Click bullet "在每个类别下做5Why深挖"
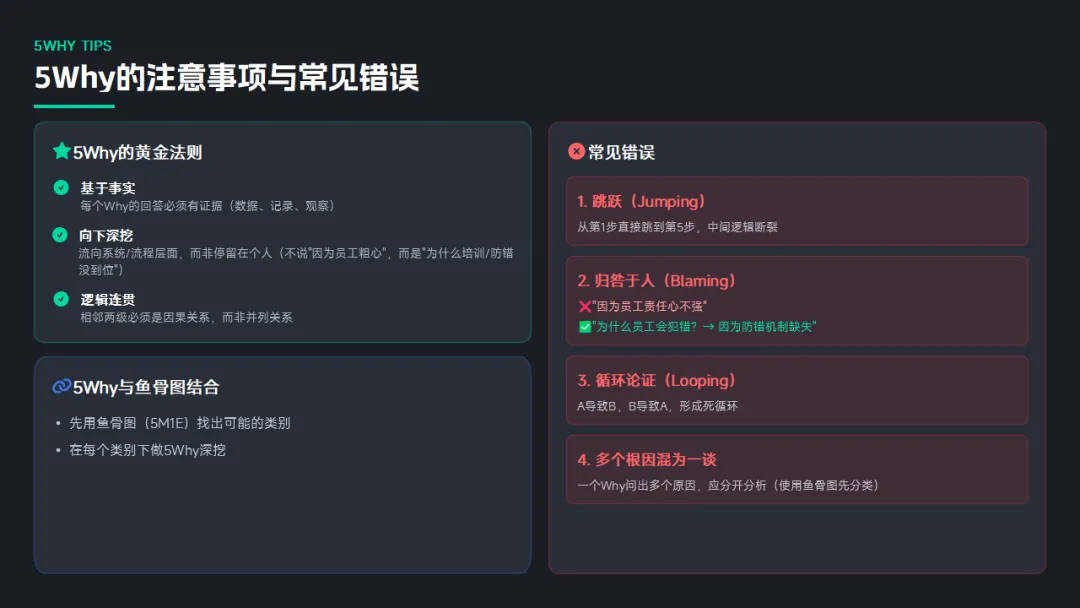Viewport: 1080px width, 608px height. pos(147,450)
